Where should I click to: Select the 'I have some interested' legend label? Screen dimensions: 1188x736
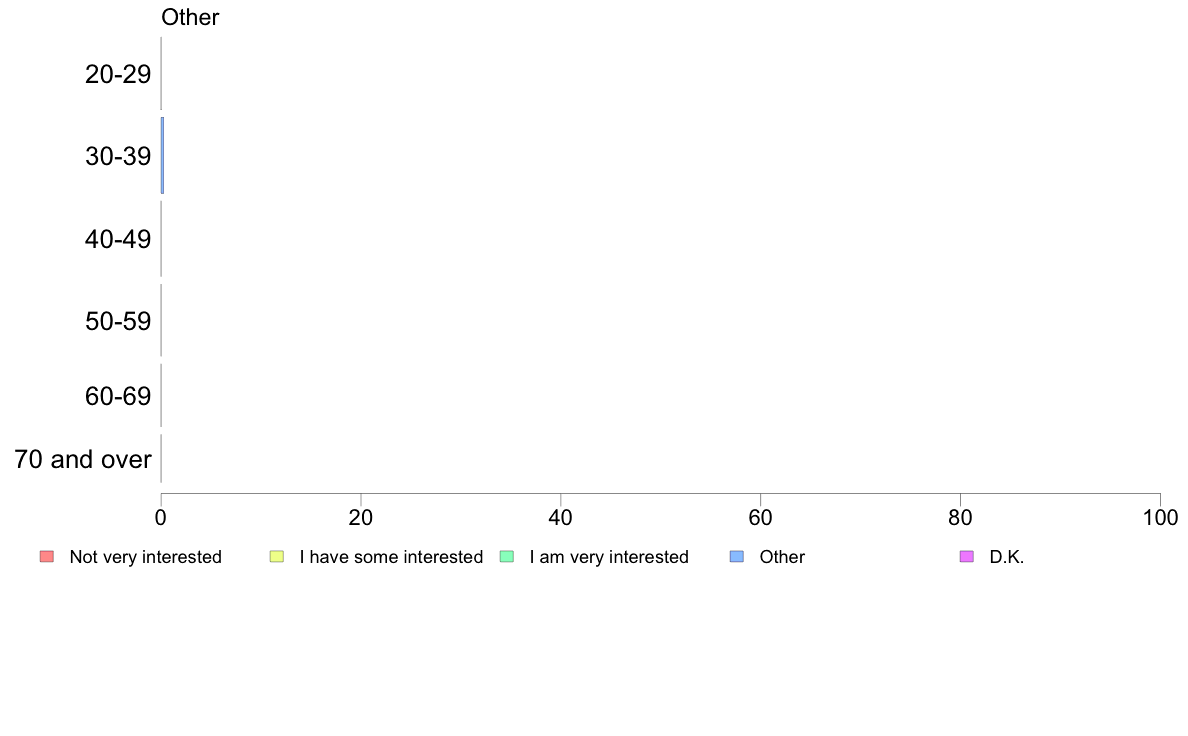pos(391,557)
